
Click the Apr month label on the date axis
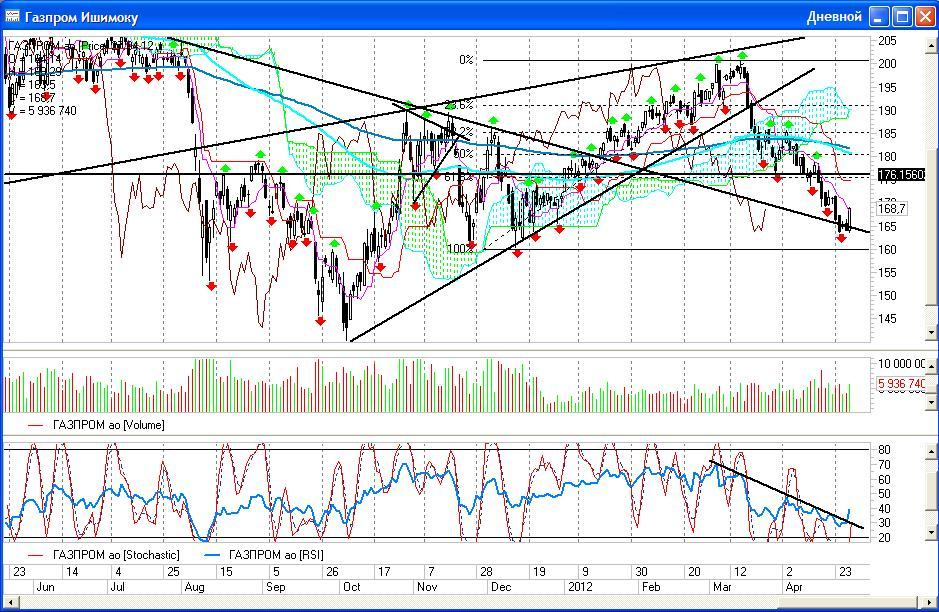point(795,587)
